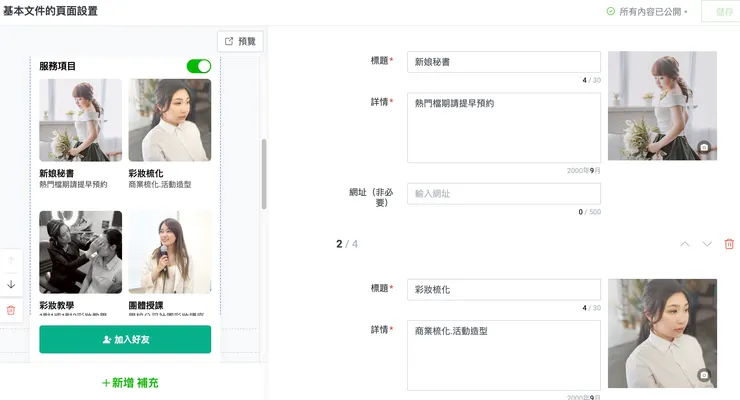Image resolution: width=740 pixels, height=400 pixels.
Task: Toggle the 服務項目 section switch
Action: 199,66
